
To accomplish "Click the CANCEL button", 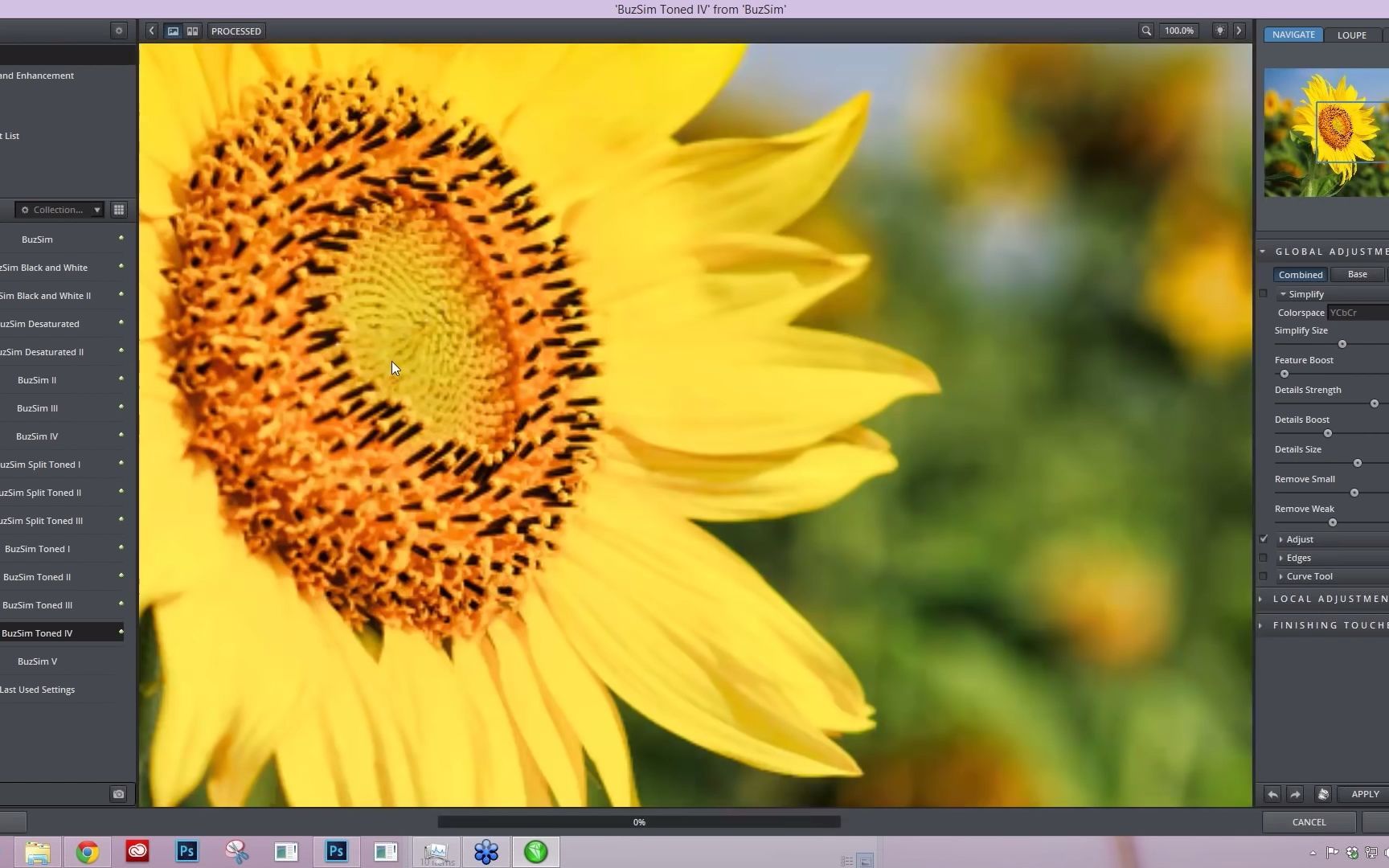I will [x=1309, y=821].
